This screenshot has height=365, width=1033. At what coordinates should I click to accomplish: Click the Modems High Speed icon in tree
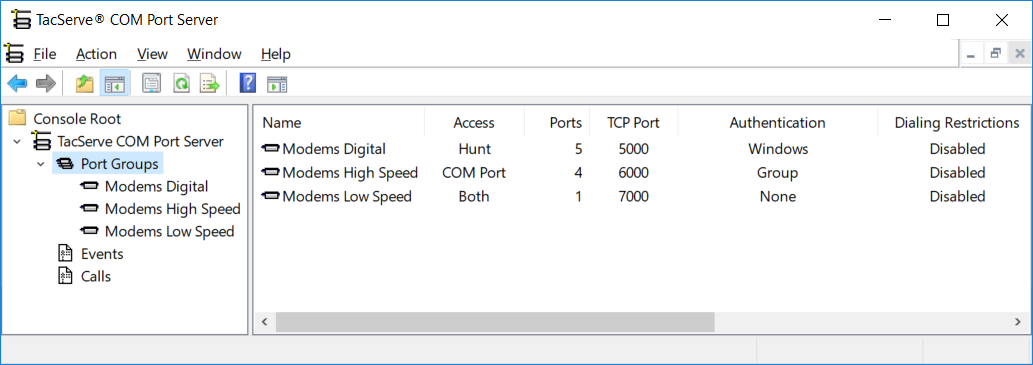[x=90, y=209]
